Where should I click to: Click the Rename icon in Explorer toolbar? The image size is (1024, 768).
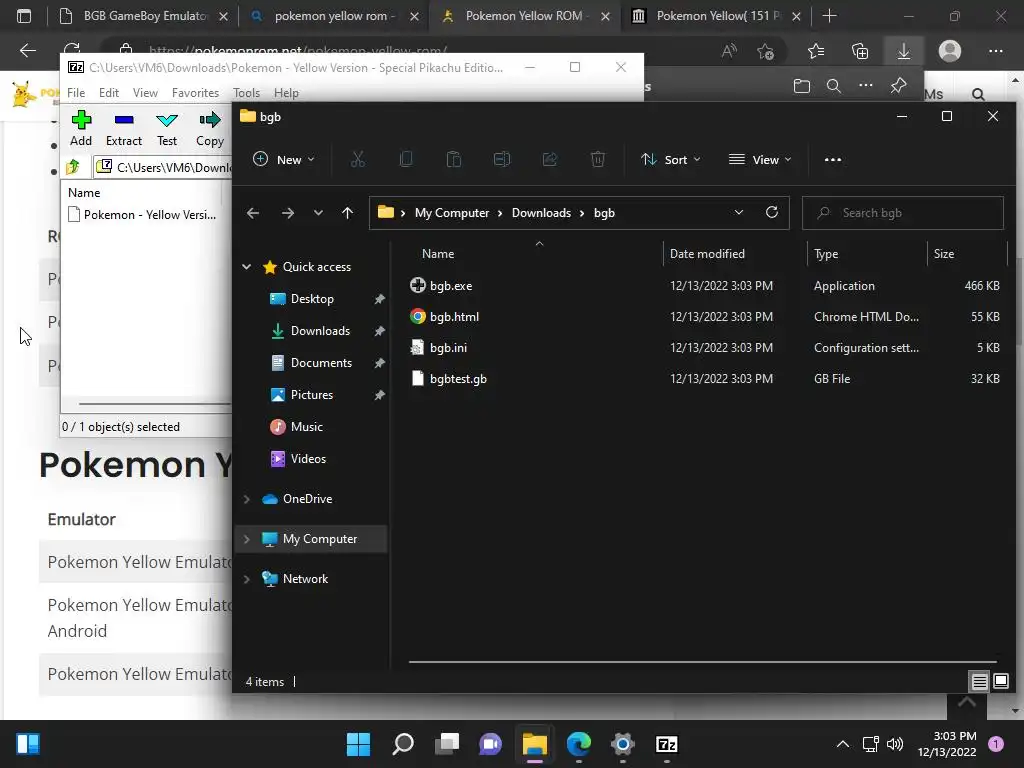tap(502, 159)
